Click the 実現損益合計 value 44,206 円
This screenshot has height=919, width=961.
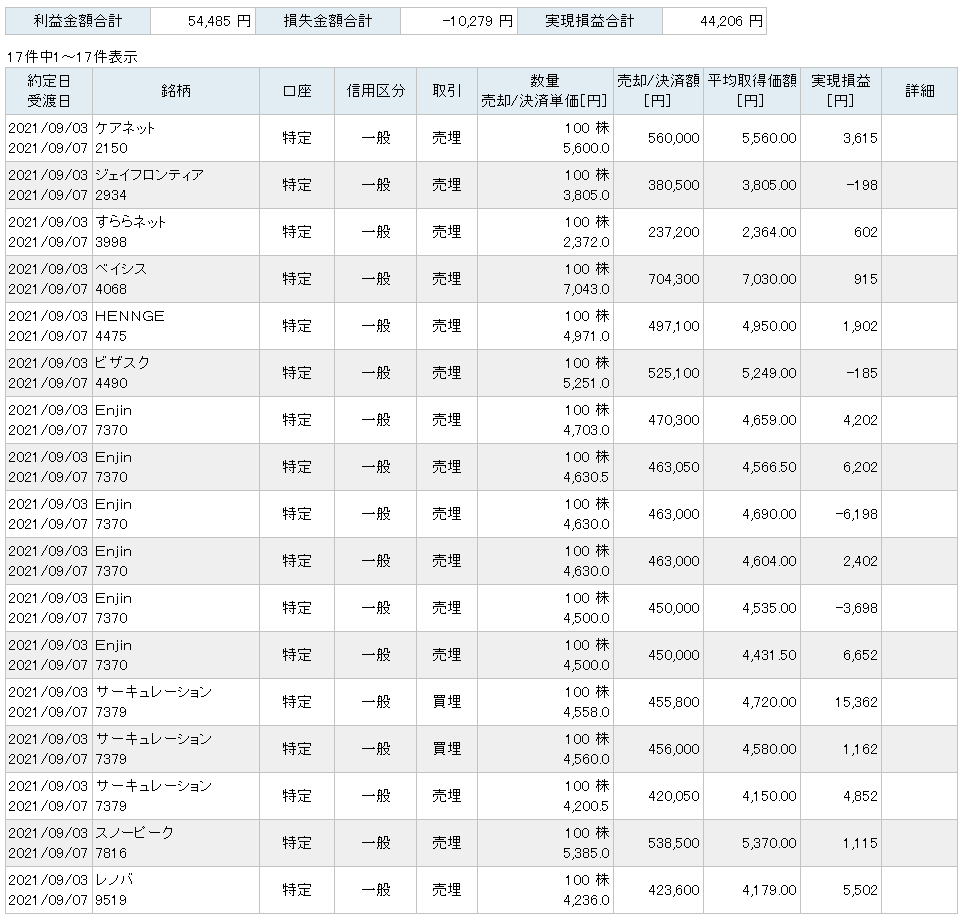pos(731,21)
